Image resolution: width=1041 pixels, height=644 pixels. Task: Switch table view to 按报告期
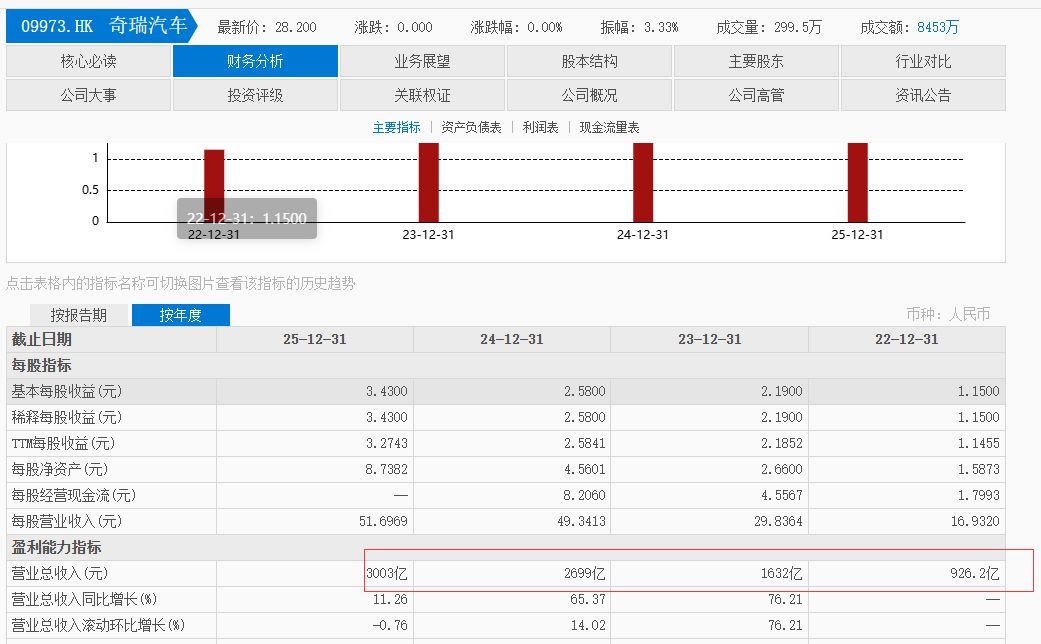[79, 315]
